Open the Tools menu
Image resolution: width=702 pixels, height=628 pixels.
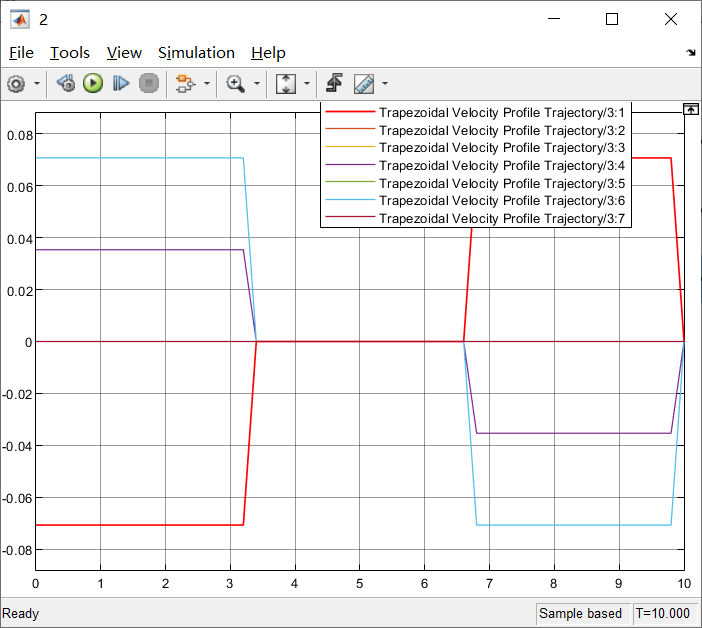pos(69,53)
